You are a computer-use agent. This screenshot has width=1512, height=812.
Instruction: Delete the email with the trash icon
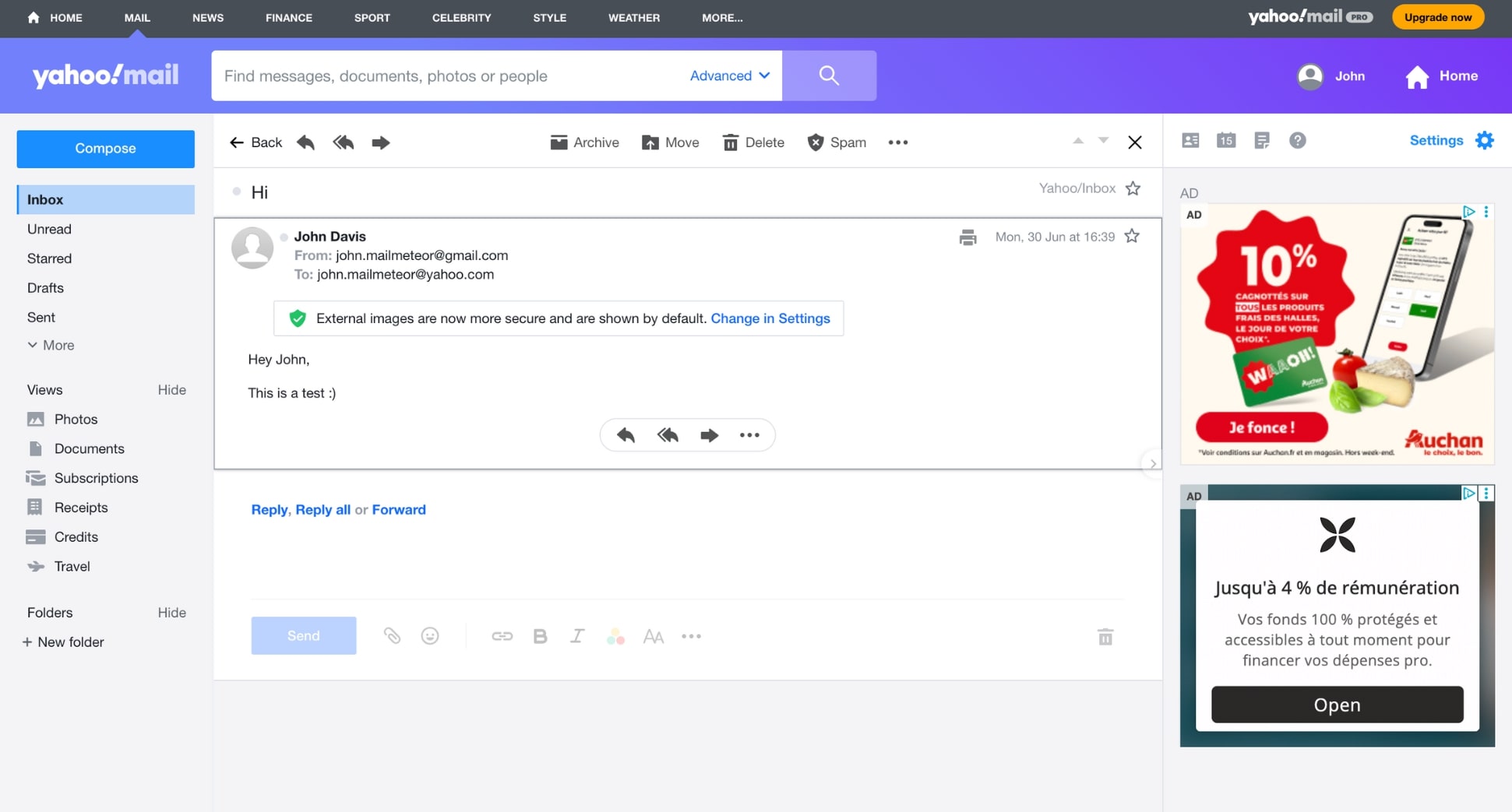pos(752,142)
